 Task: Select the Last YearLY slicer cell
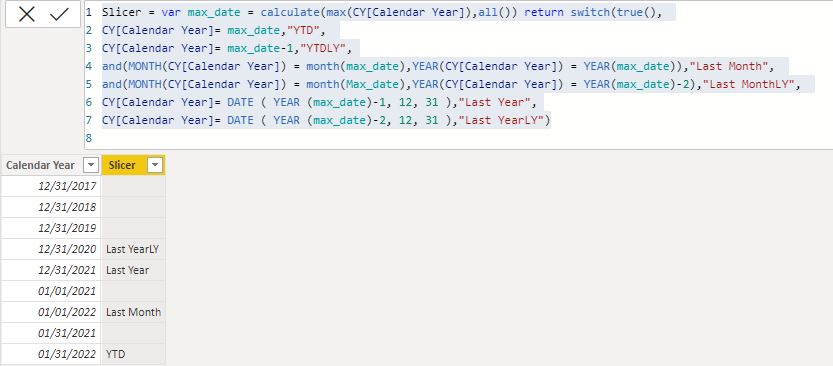tap(133, 249)
